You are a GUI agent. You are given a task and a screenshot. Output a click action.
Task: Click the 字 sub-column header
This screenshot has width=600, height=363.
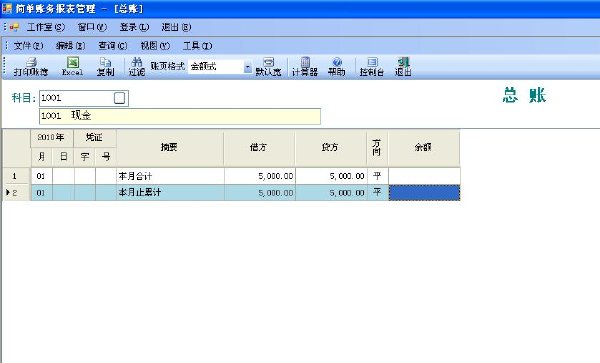point(85,157)
